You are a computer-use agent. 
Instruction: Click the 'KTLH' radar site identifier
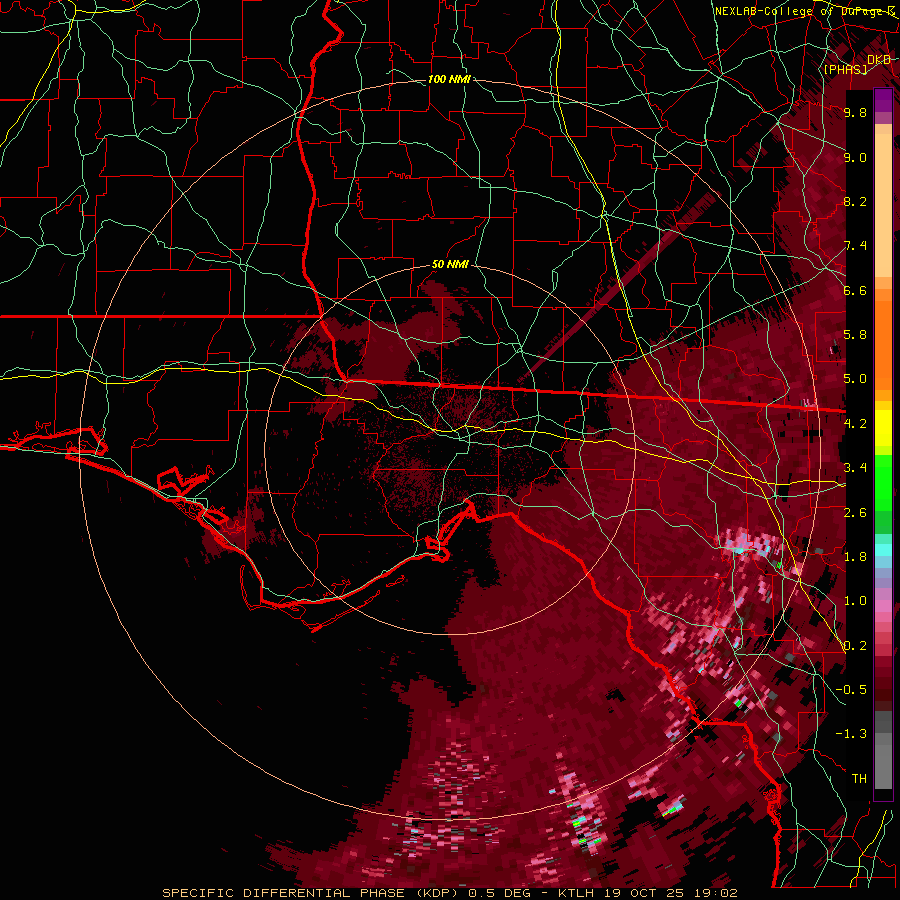pos(575,893)
